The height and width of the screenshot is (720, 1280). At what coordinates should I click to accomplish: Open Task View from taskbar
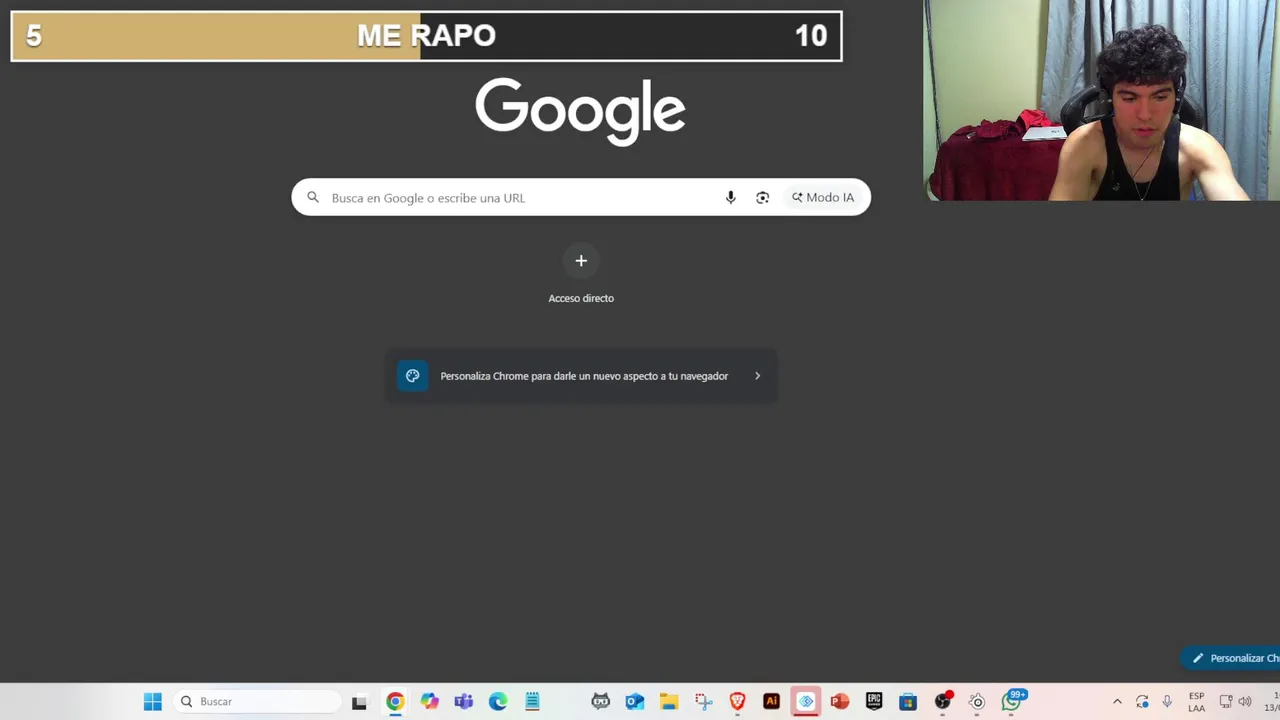tap(359, 702)
